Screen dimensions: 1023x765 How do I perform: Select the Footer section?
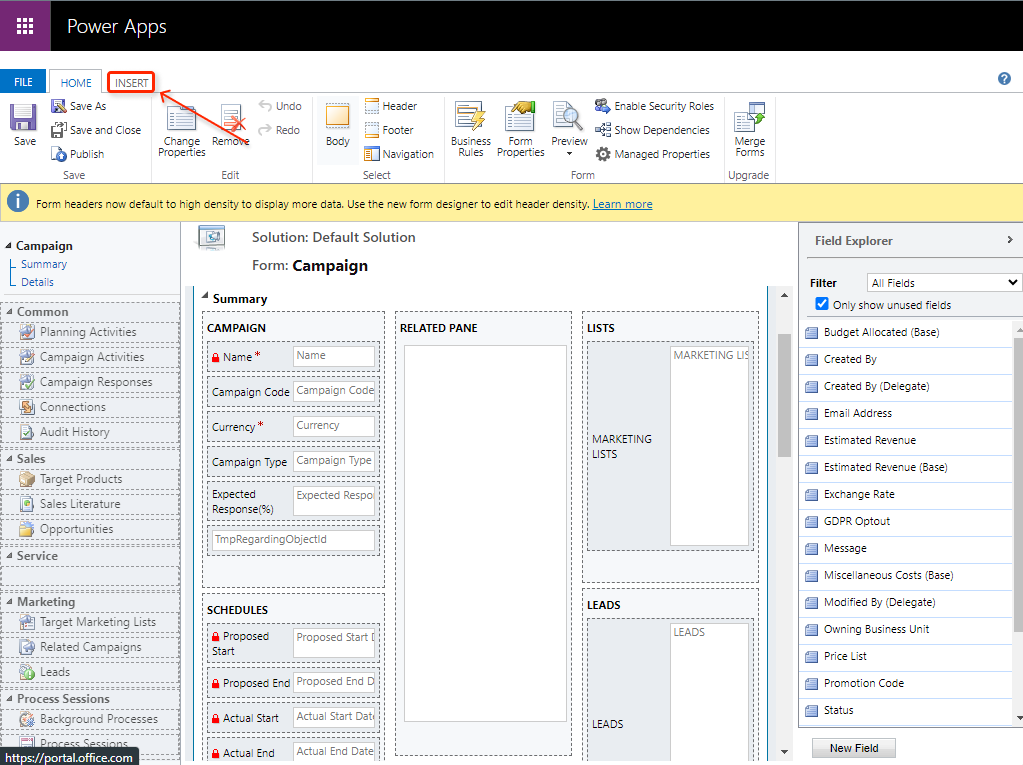coord(389,130)
